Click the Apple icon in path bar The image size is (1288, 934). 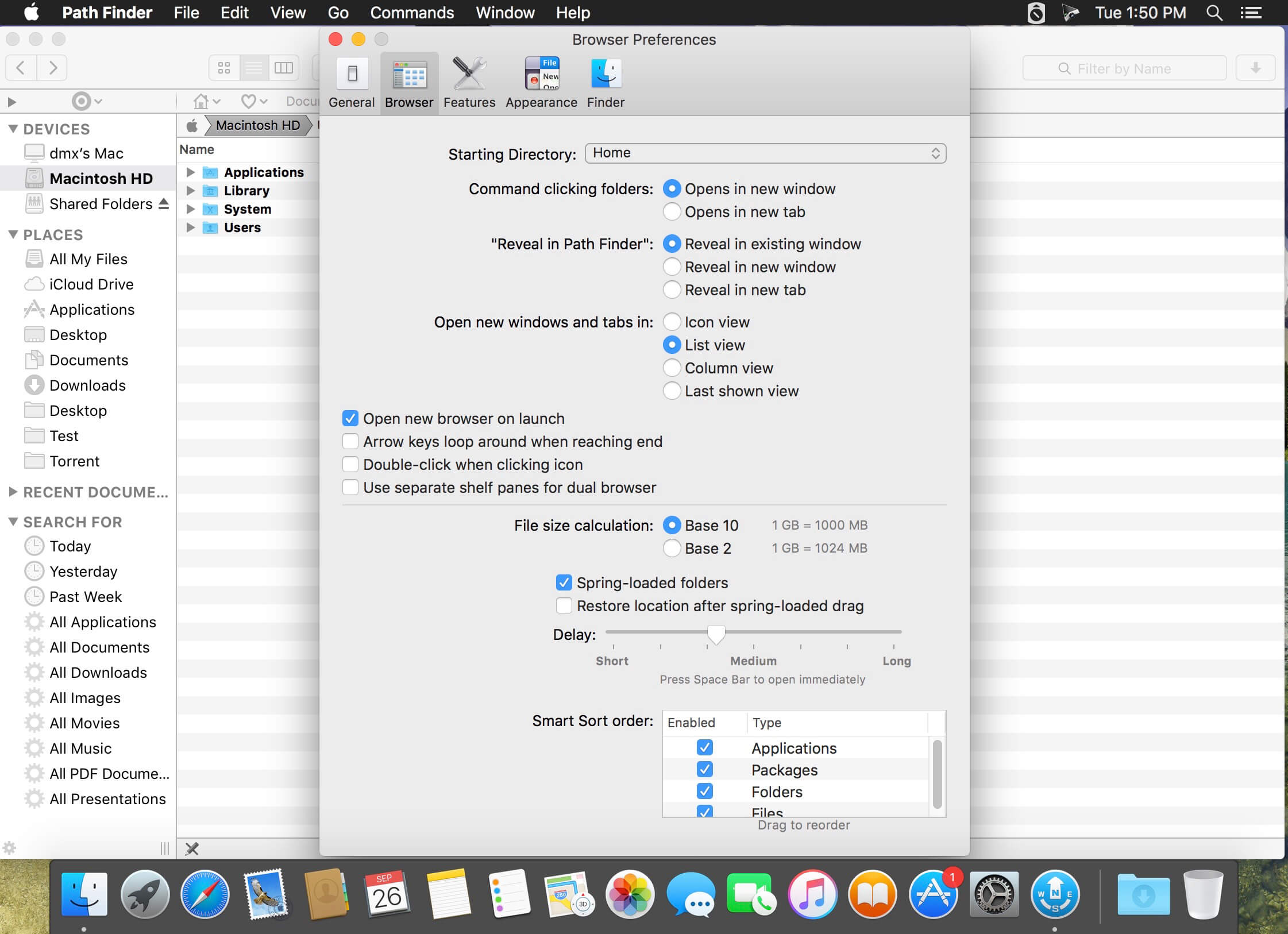click(x=192, y=125)
